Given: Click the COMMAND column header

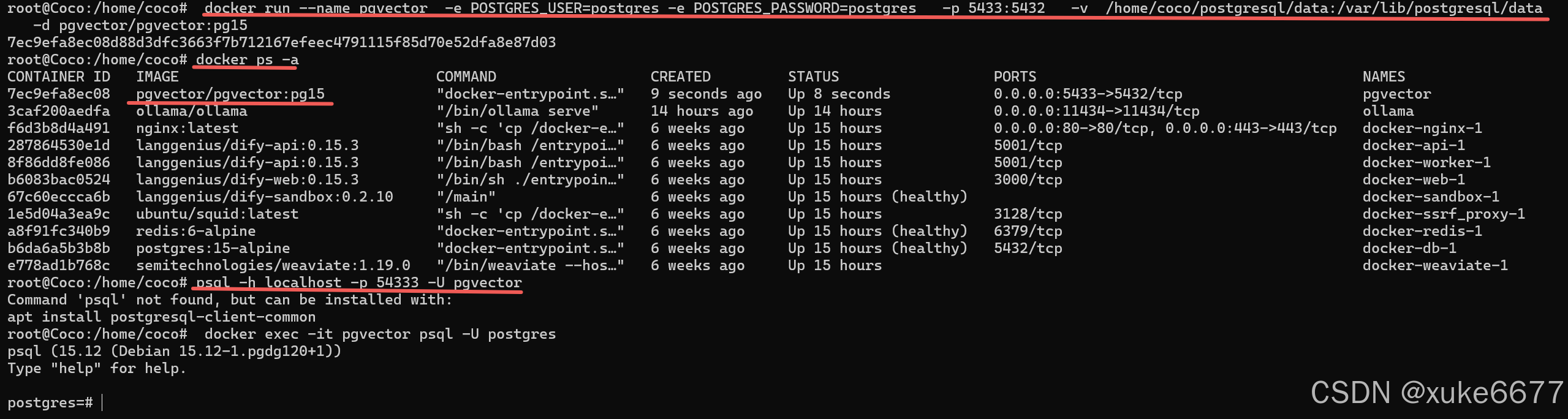Looking at the screenshot, I should (466, 77).
